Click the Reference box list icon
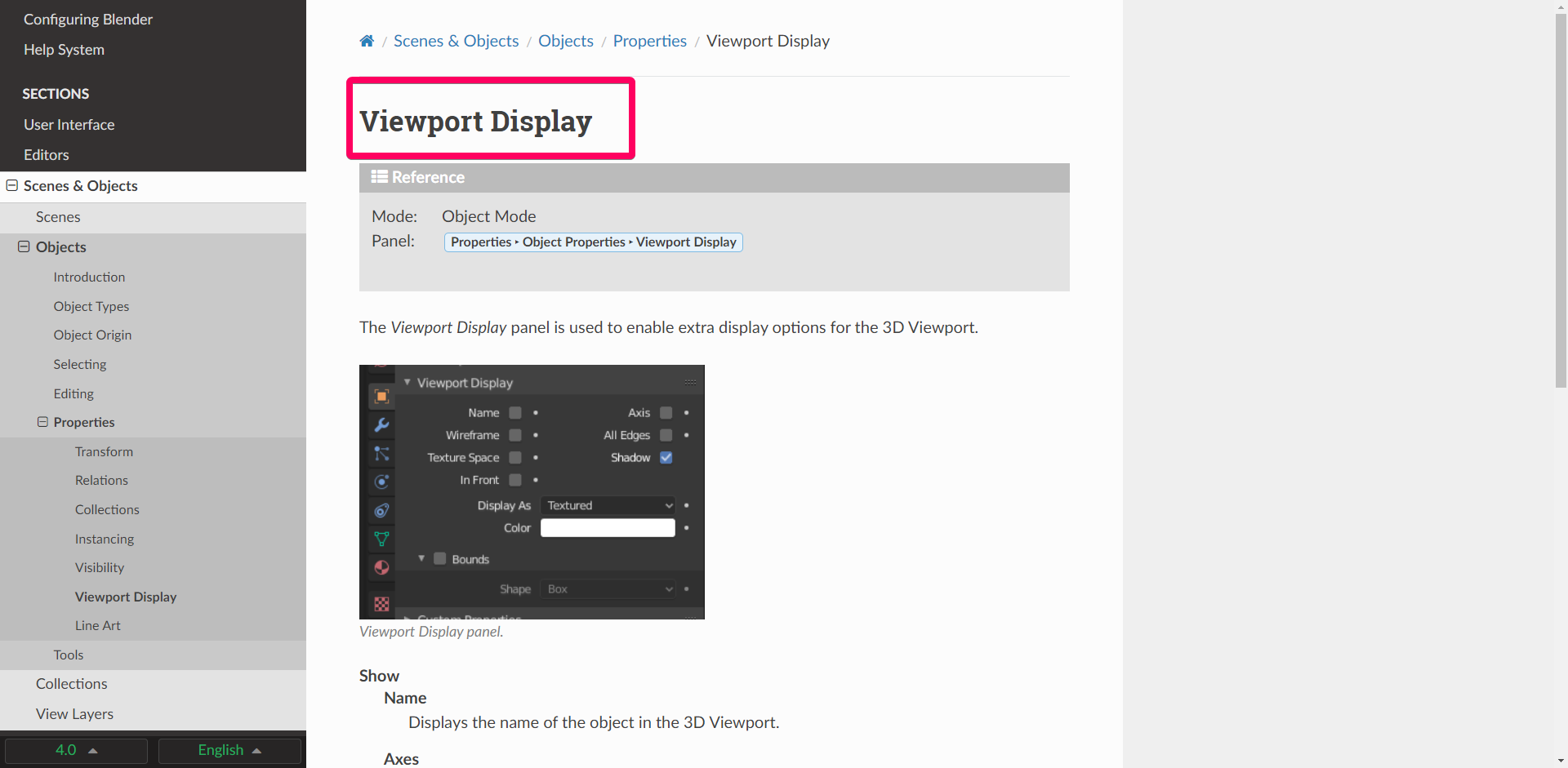 [379, 176]
